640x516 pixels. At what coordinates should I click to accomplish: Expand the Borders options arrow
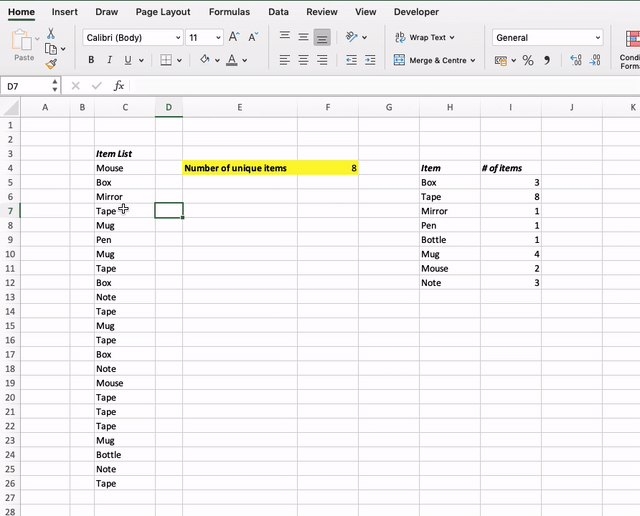pyautogui.click(x=179, y=60)
